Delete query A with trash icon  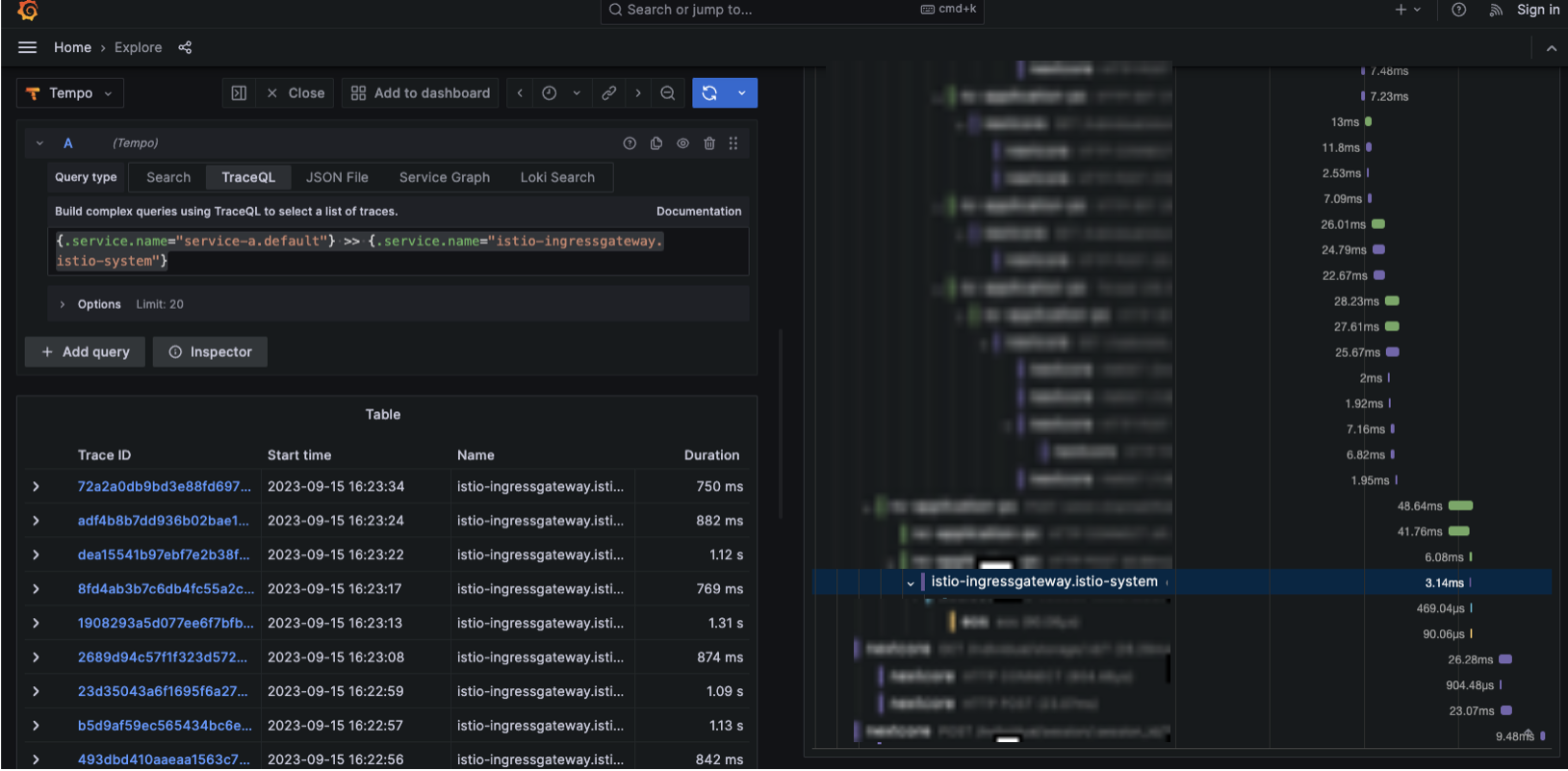click(x=709, y=143)
